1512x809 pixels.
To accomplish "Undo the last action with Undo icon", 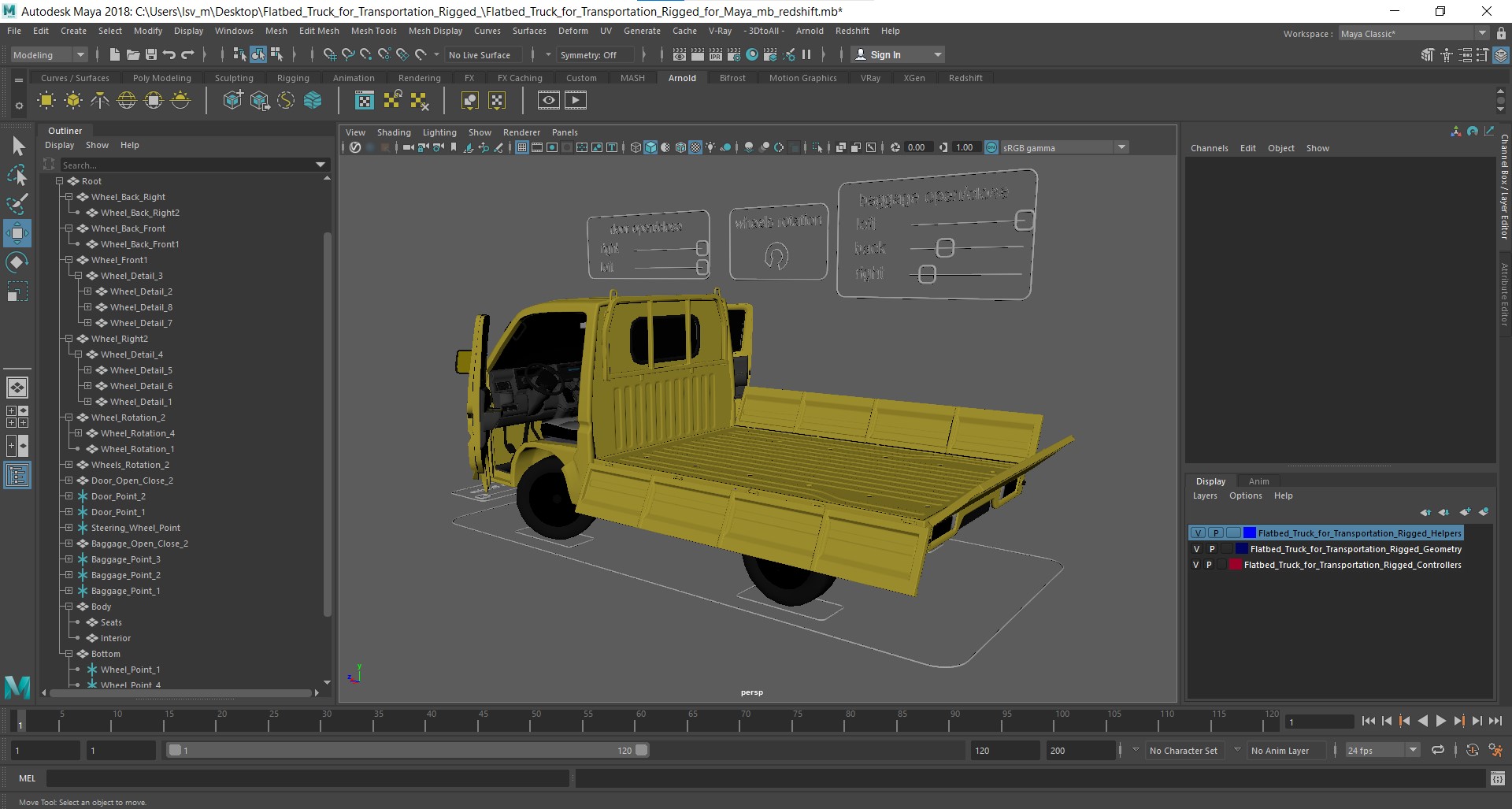I will pos(169,54).
